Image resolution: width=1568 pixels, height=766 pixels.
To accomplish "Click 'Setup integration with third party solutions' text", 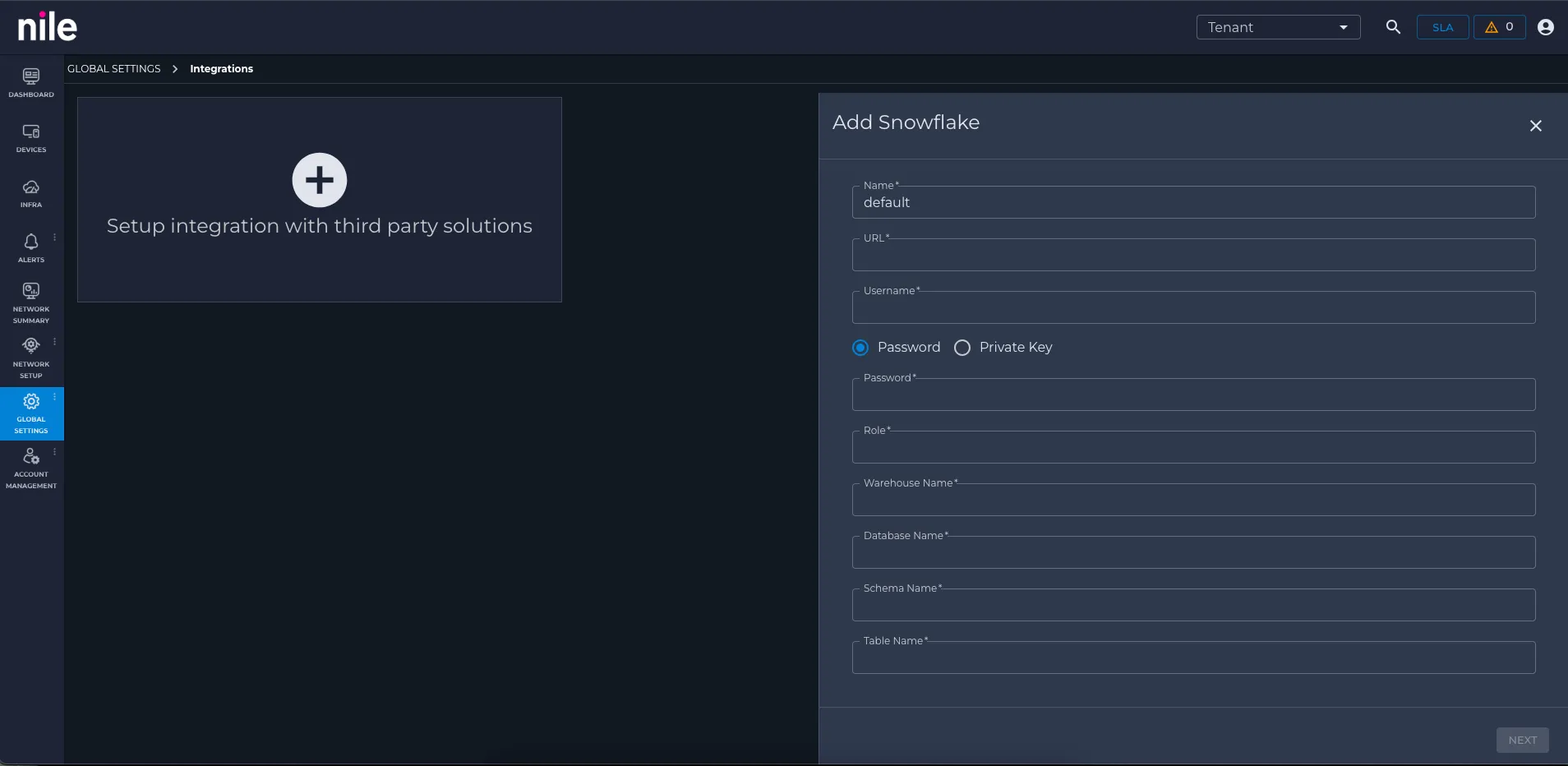I will point(320,226).
